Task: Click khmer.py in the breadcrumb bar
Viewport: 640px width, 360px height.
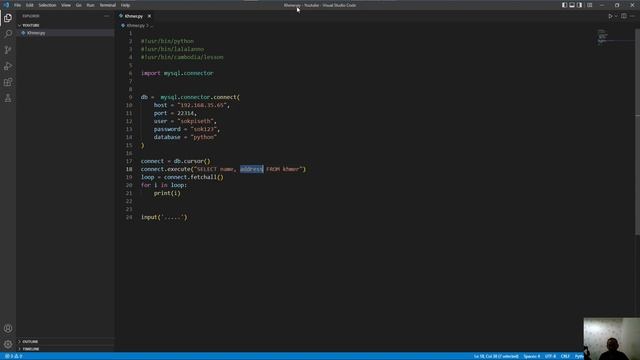Action: coord(136,25)
